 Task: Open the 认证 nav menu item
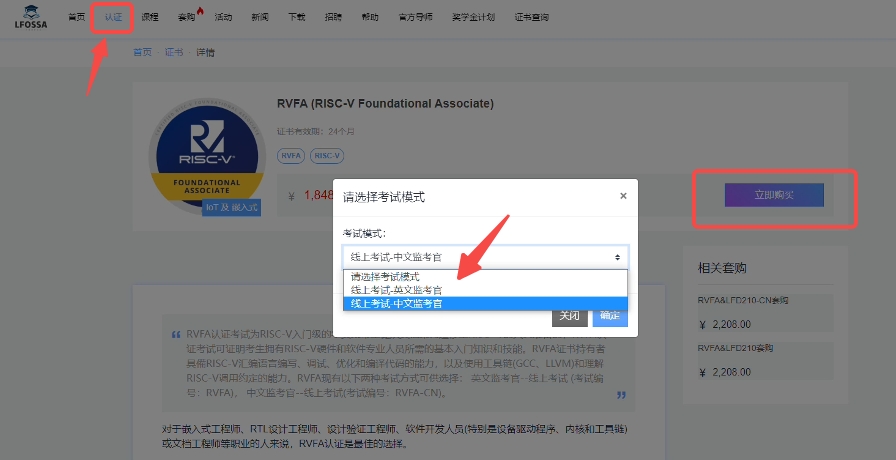click(x=113, y=17)
